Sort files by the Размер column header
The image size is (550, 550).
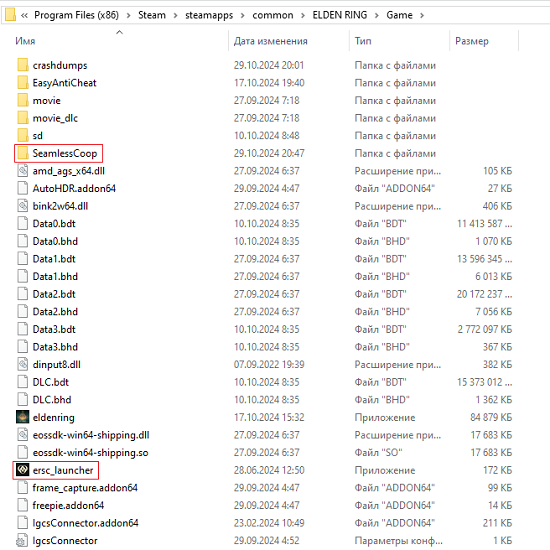471,41
